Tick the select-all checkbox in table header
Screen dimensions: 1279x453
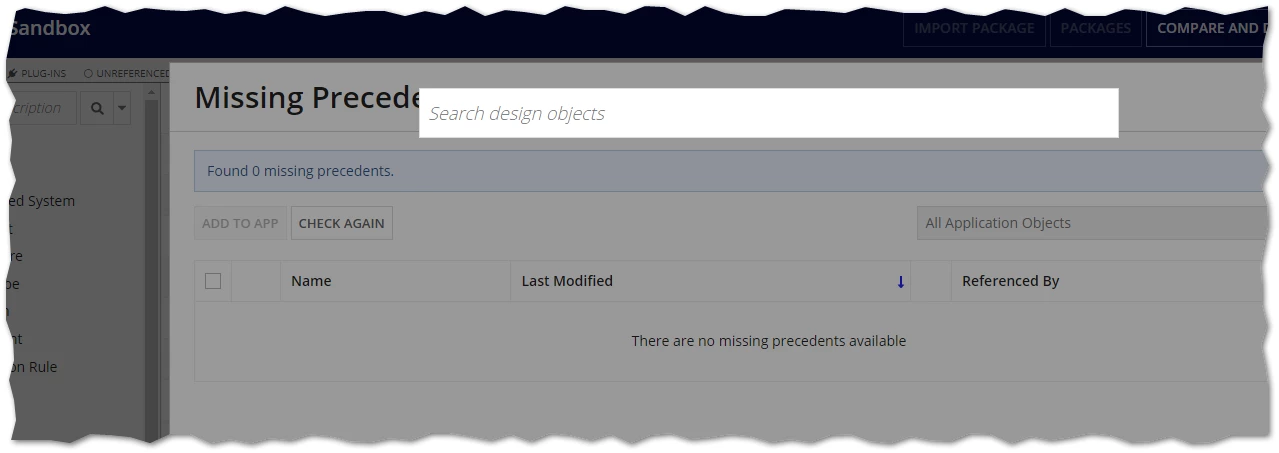[x=213, y=281]
